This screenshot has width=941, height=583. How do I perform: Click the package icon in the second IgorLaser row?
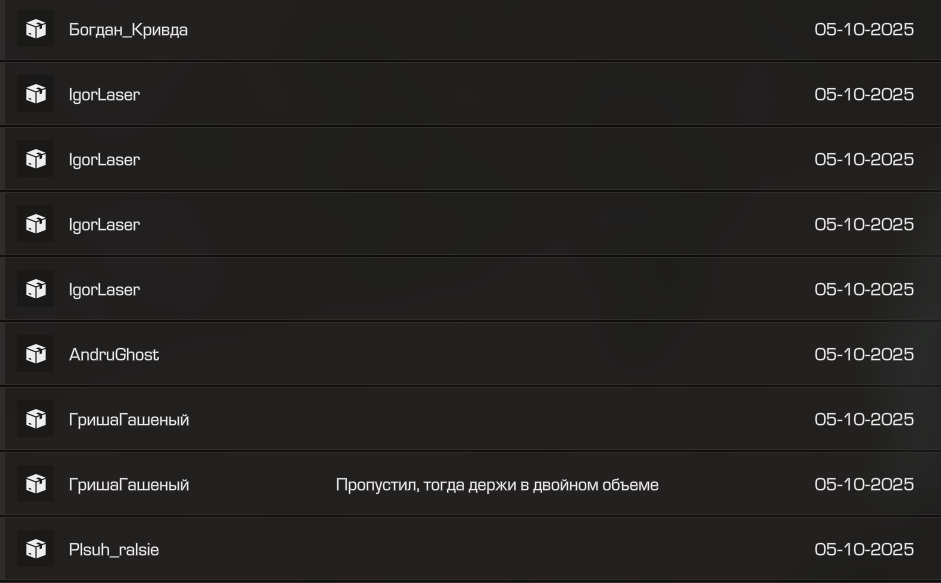pyautogui.click(x=36, y=159)
